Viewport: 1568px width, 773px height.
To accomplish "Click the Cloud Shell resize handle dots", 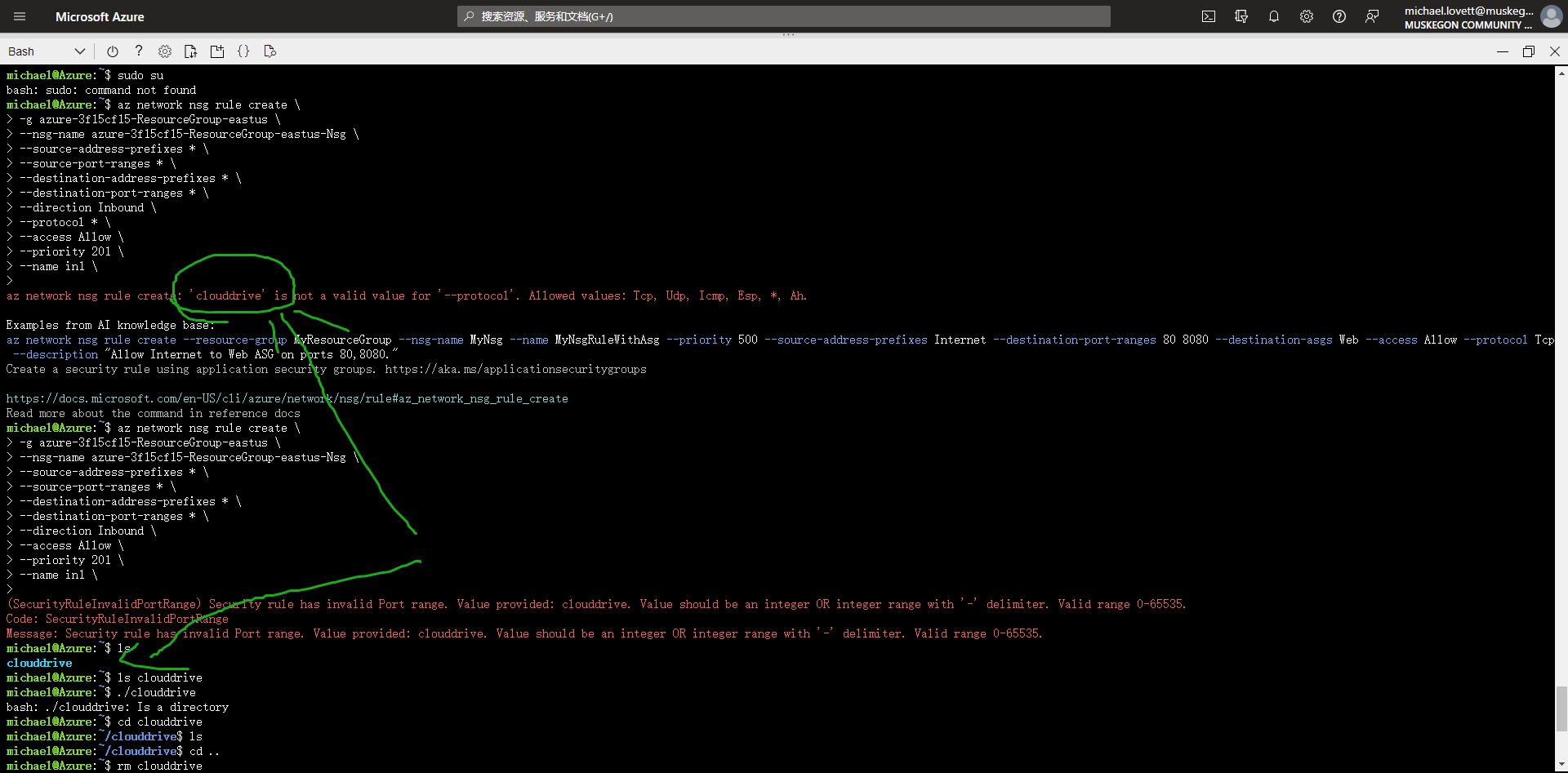I will click(788, 35).
